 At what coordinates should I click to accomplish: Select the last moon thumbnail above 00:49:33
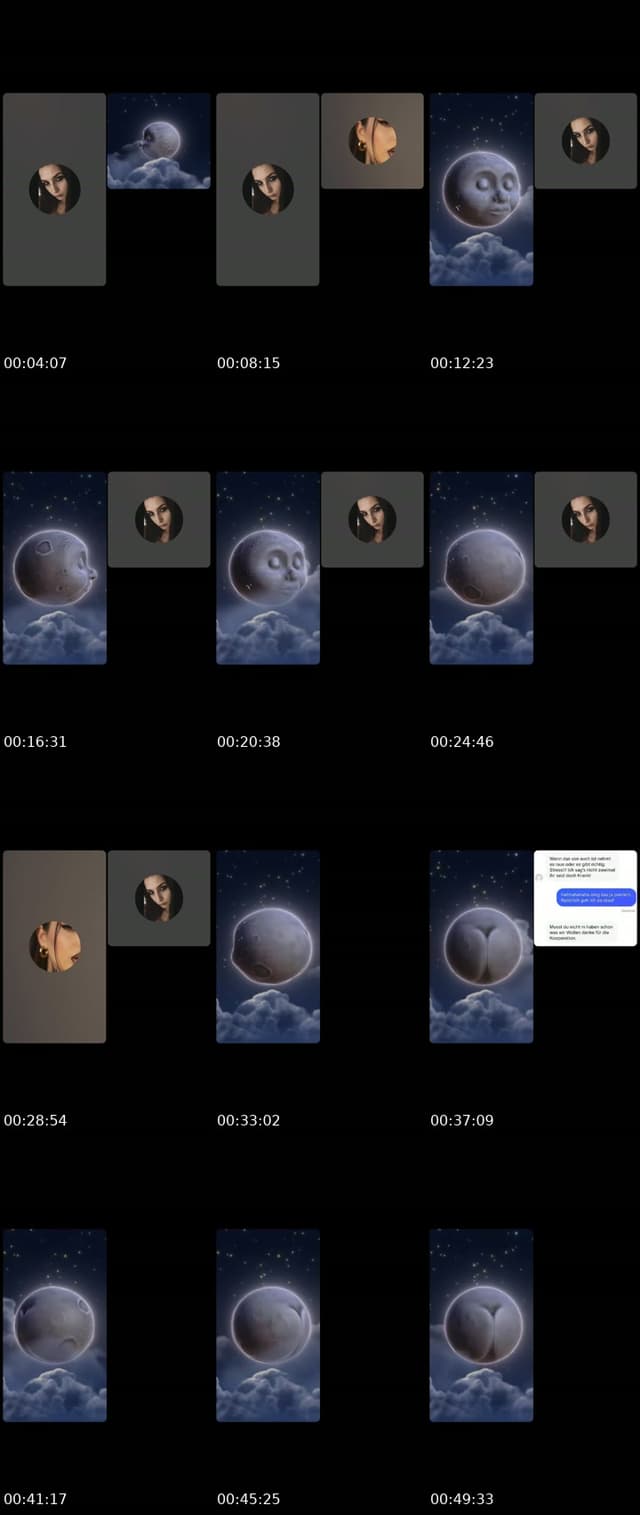tap(481, 1325)
